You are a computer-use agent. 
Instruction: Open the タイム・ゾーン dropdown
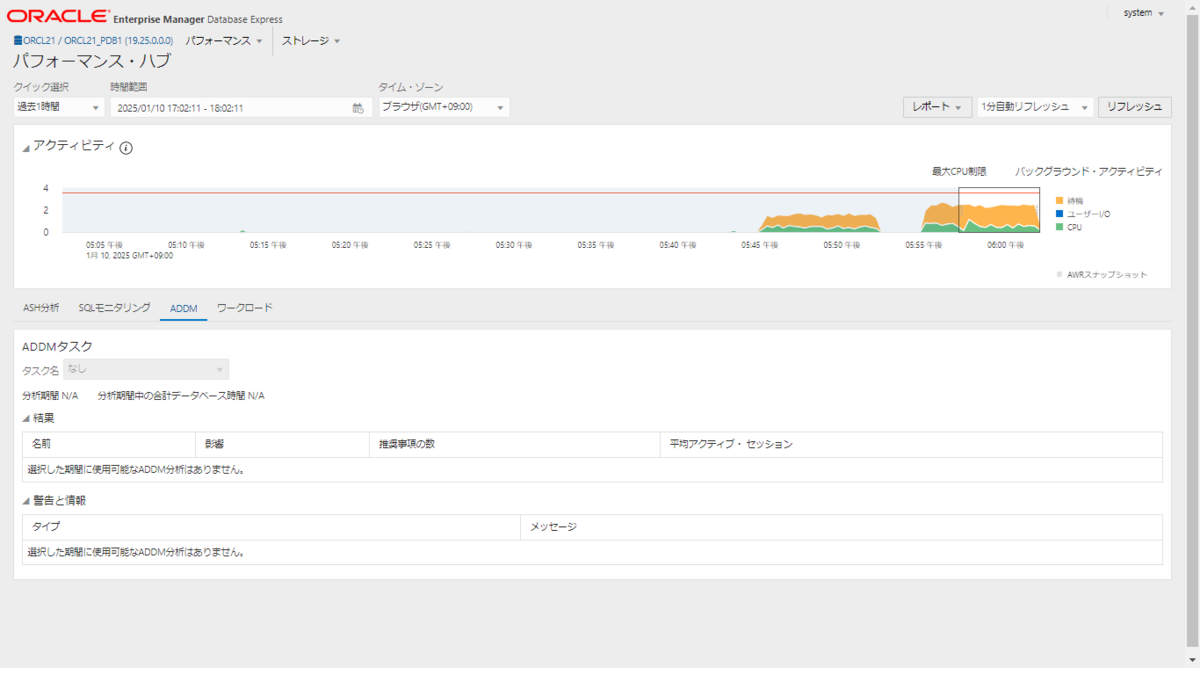pyautogui.click(x=440, y=107)
